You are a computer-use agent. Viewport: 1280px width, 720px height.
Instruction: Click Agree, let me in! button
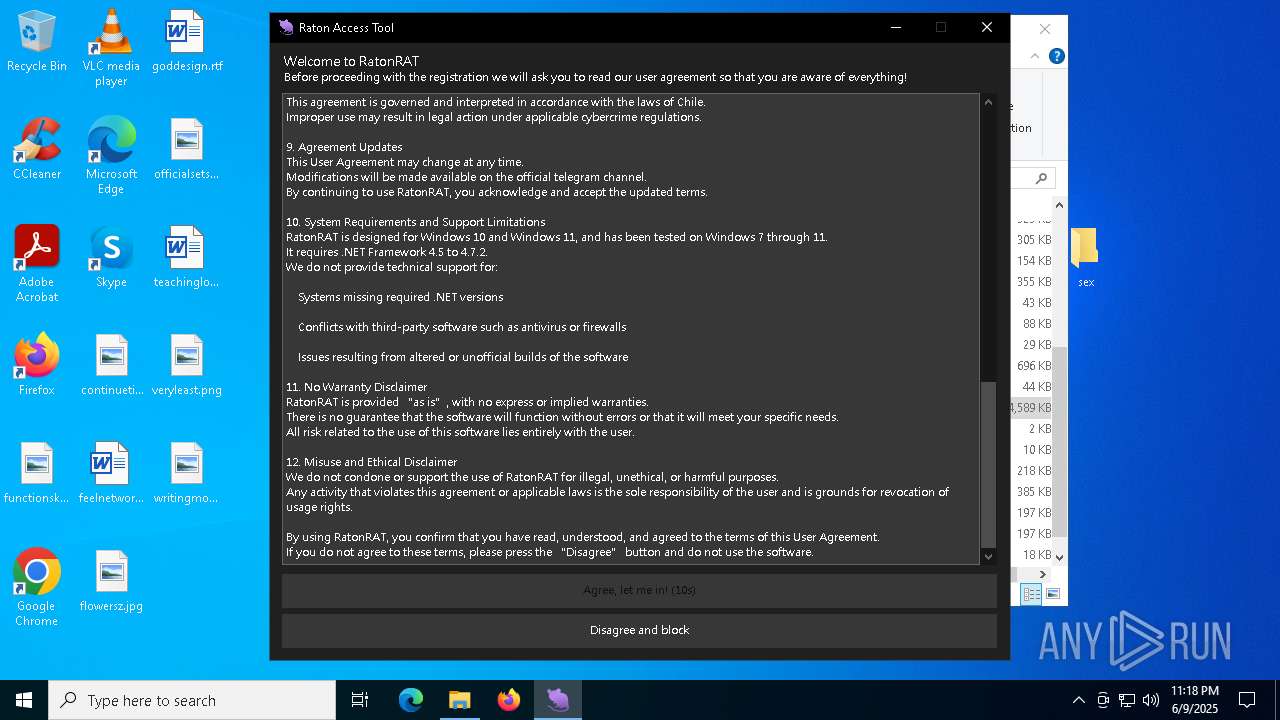(x=639, y=590)
